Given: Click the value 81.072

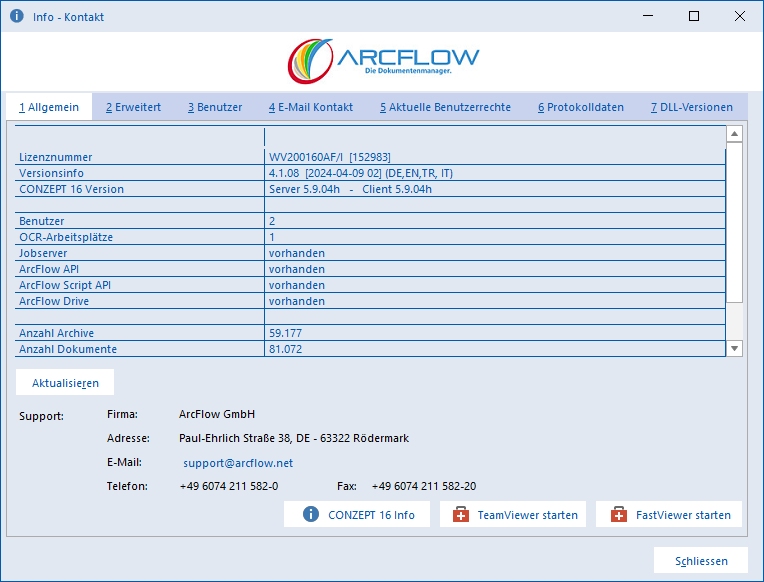Looking at the screenshot, I should (x=286, y=349).
